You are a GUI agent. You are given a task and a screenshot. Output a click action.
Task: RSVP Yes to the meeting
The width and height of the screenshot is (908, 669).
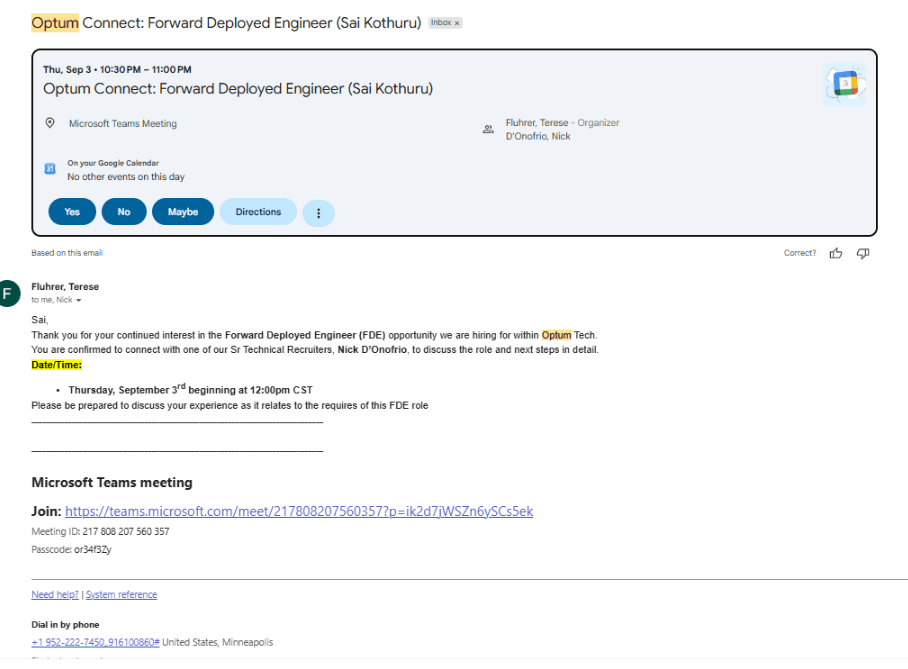point(72,211)
